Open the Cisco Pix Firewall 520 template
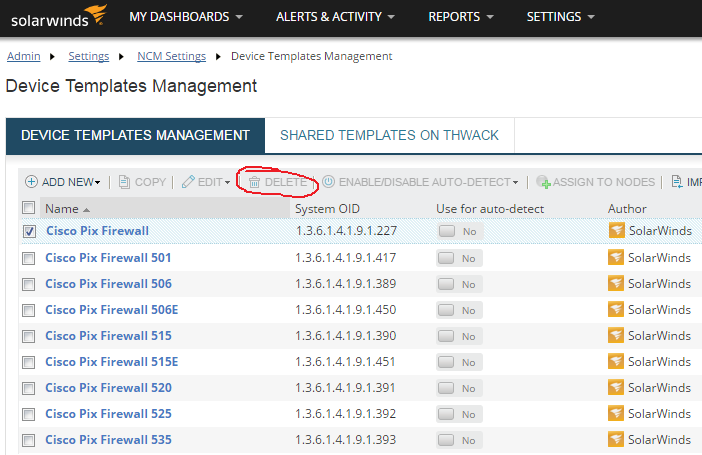The width and height of the screenshot is (702, 455). tap(108, 387)
